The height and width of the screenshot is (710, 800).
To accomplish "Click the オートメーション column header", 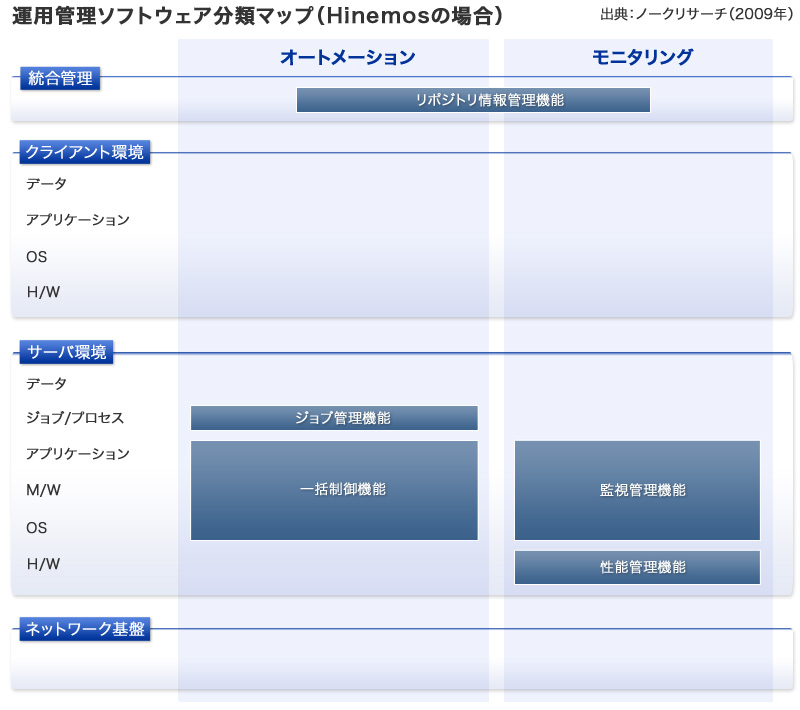I will 348,57.
